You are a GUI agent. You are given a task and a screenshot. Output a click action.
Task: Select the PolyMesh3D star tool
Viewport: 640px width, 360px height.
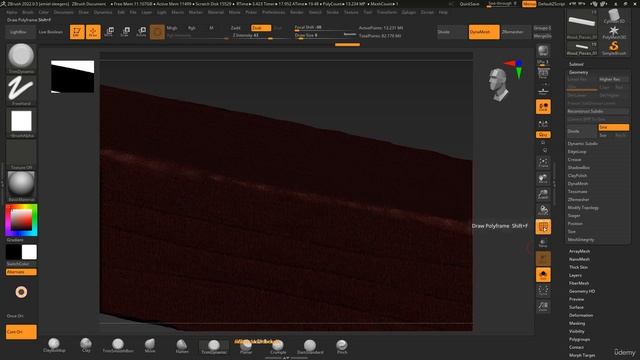point(613,33)
